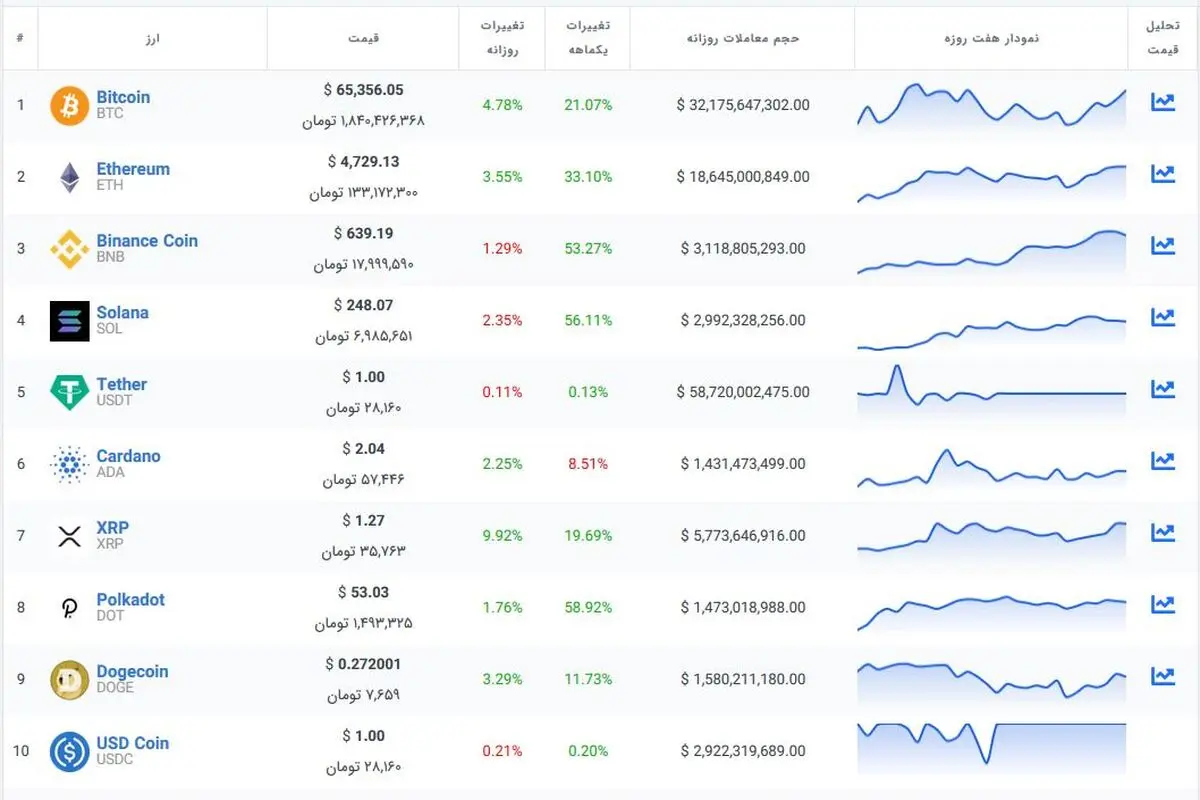Sort by the تغییرات روزانه column header

501,38
